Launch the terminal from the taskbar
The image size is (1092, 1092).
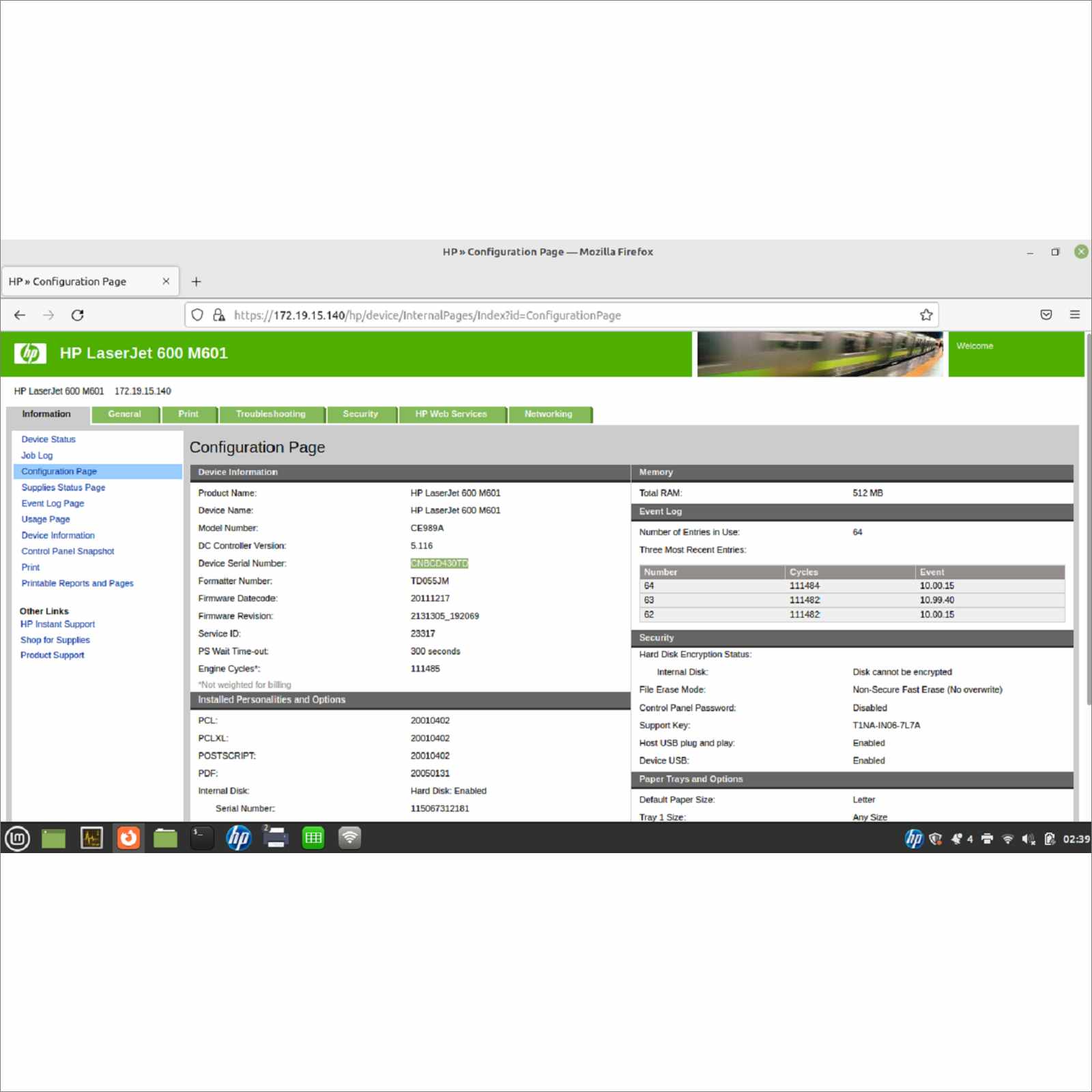click(x=202, y=838)
